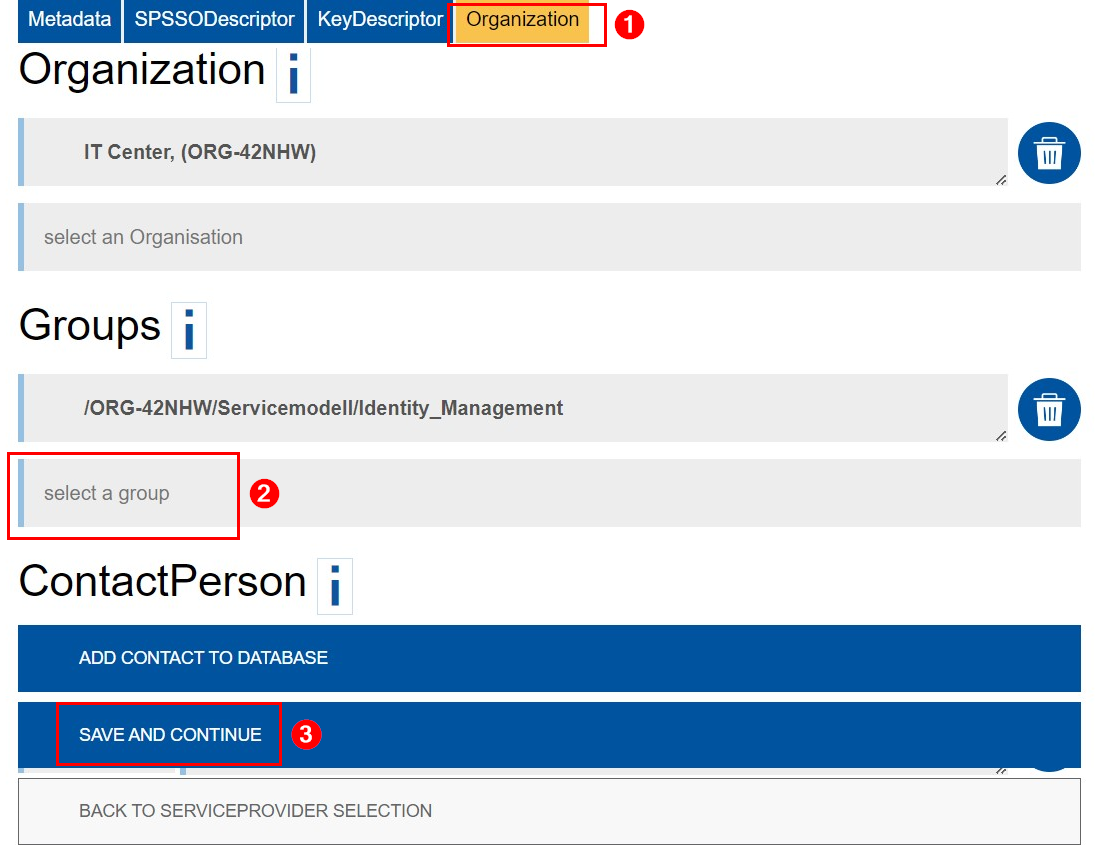Remove the Identity_Management group using trash icon
Screen dimensions: 1107x845
pos(1049,409)
